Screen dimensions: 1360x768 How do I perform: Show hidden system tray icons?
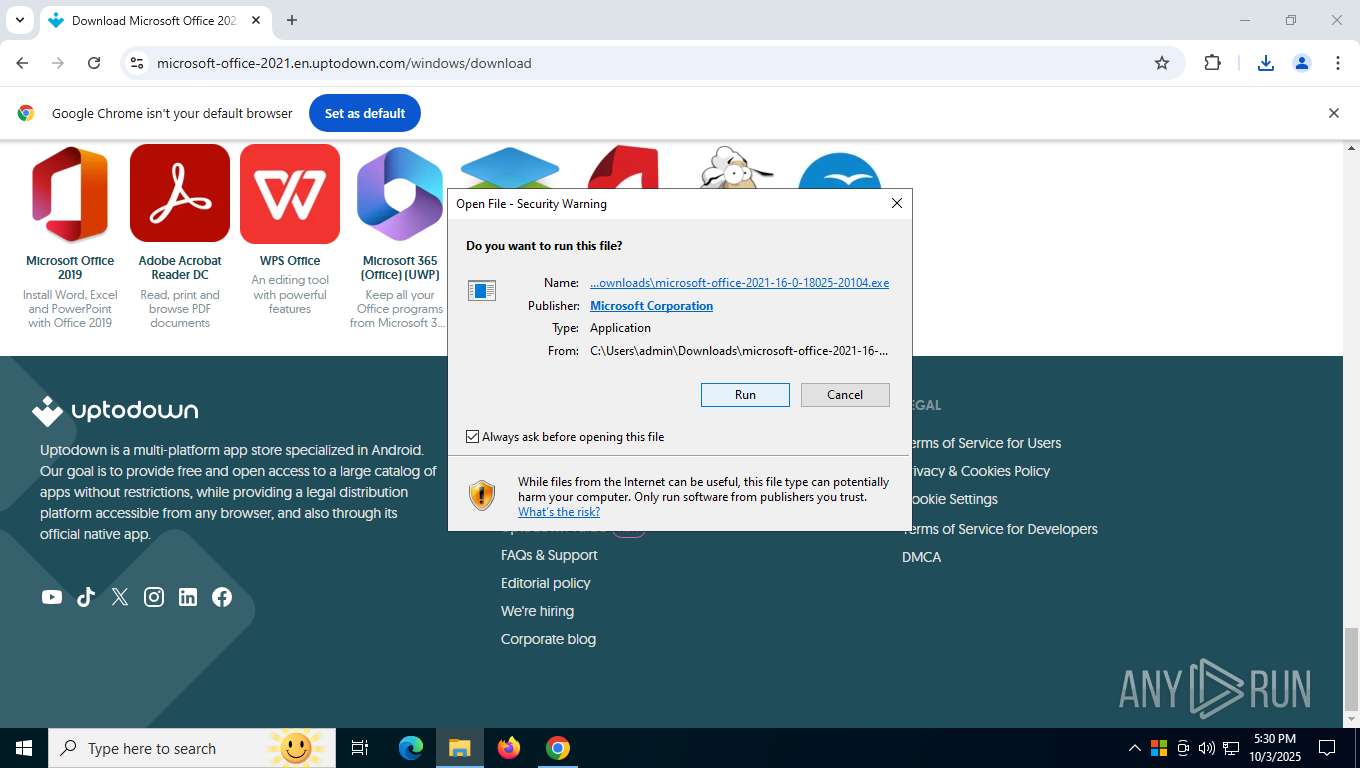click(x=1134, y=748)
